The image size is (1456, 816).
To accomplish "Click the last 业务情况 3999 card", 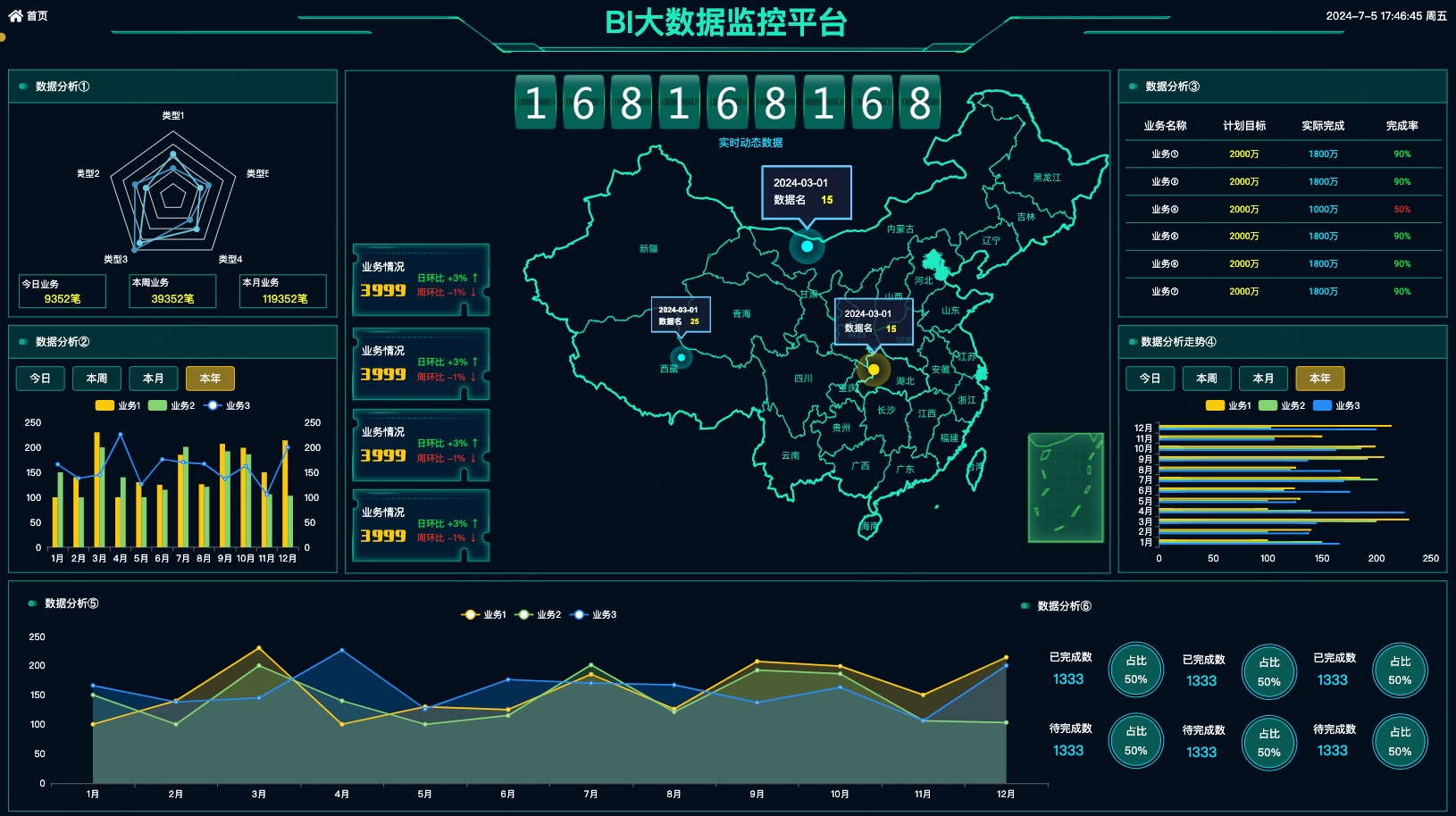I will click(421, 526).
